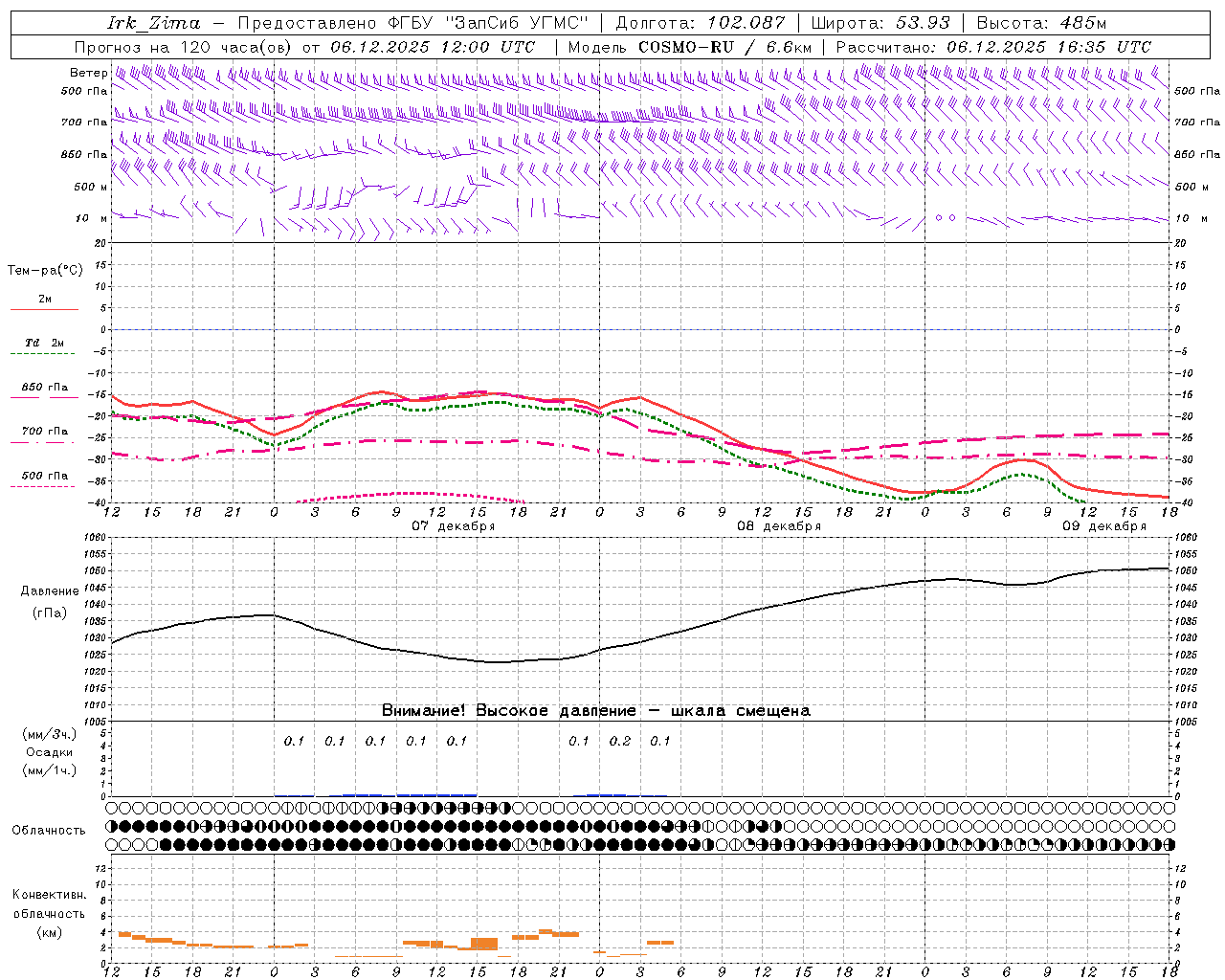Click the "Осадки" precipitation label

pos(50,752)
